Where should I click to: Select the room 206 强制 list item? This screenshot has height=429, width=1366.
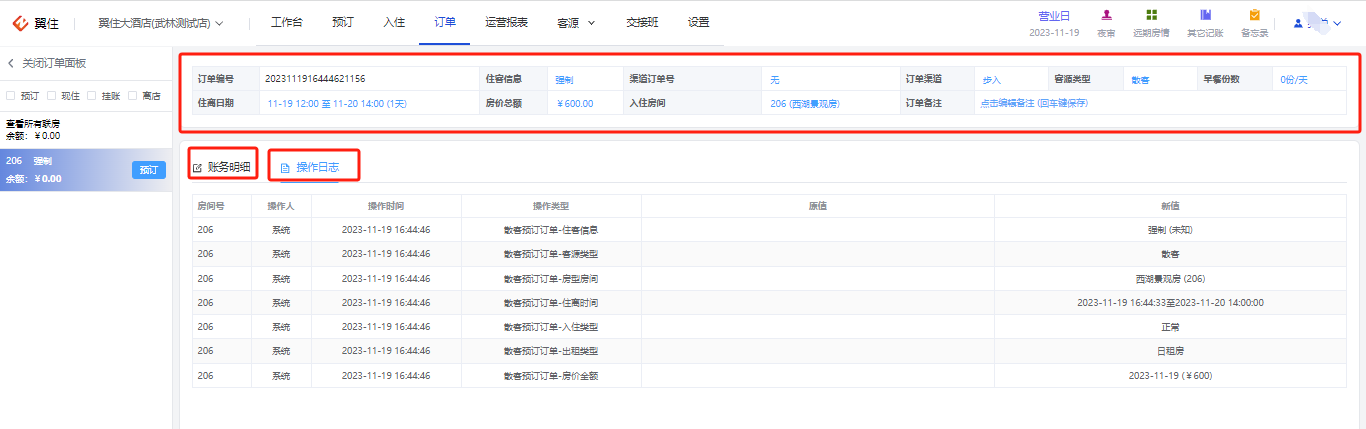click(87, 170)
